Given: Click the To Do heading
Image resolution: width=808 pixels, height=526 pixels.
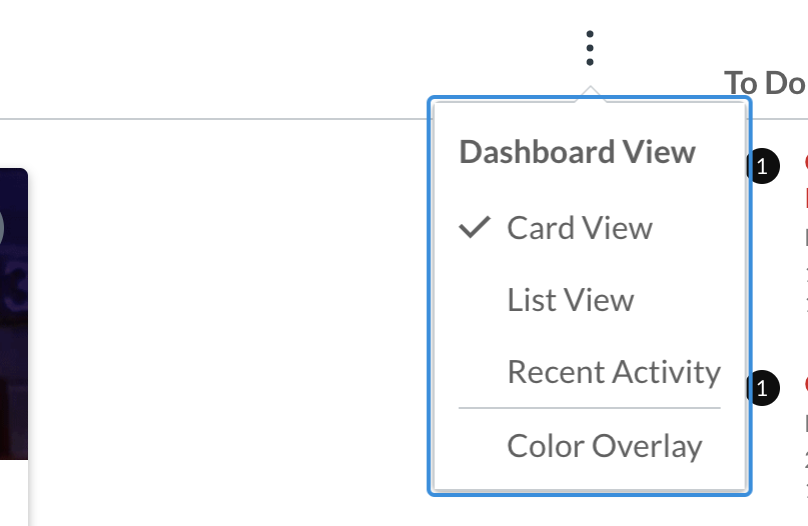Looking at the screenshot, I should point(765,83).
